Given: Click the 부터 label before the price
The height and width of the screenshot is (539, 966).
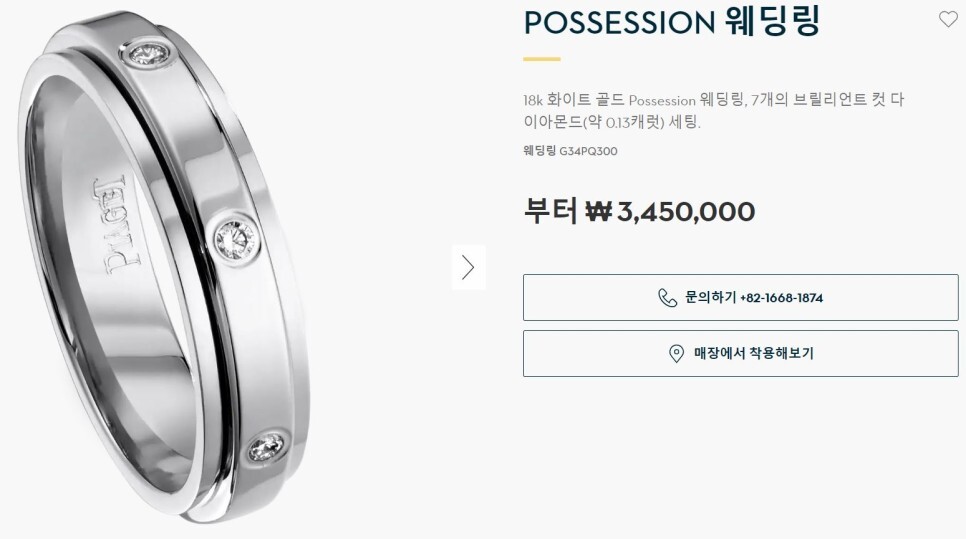Looking at the screenshot, I should (550, 211).
